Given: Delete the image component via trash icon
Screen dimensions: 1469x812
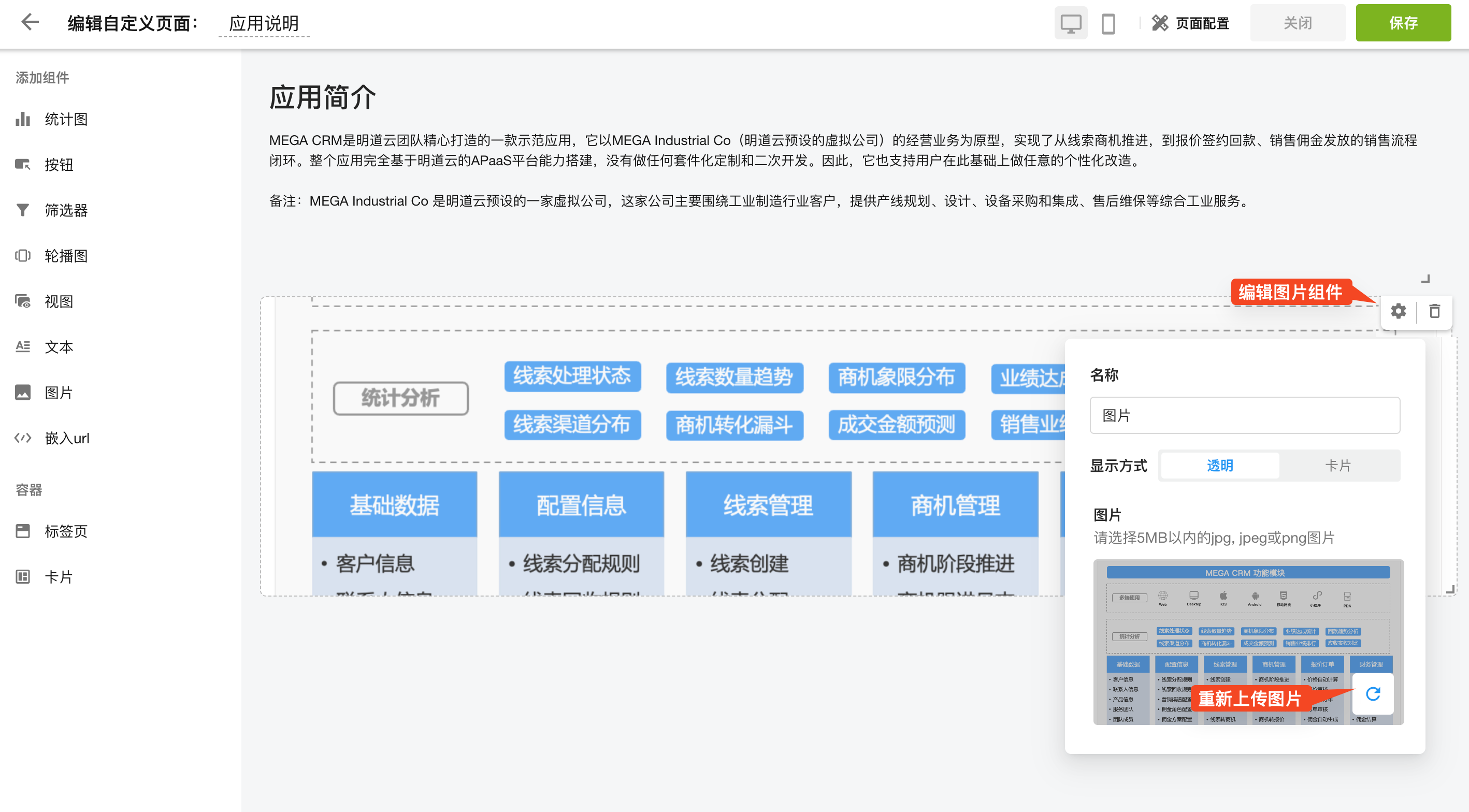Looking at the screenshot, I should (1435, 311).
